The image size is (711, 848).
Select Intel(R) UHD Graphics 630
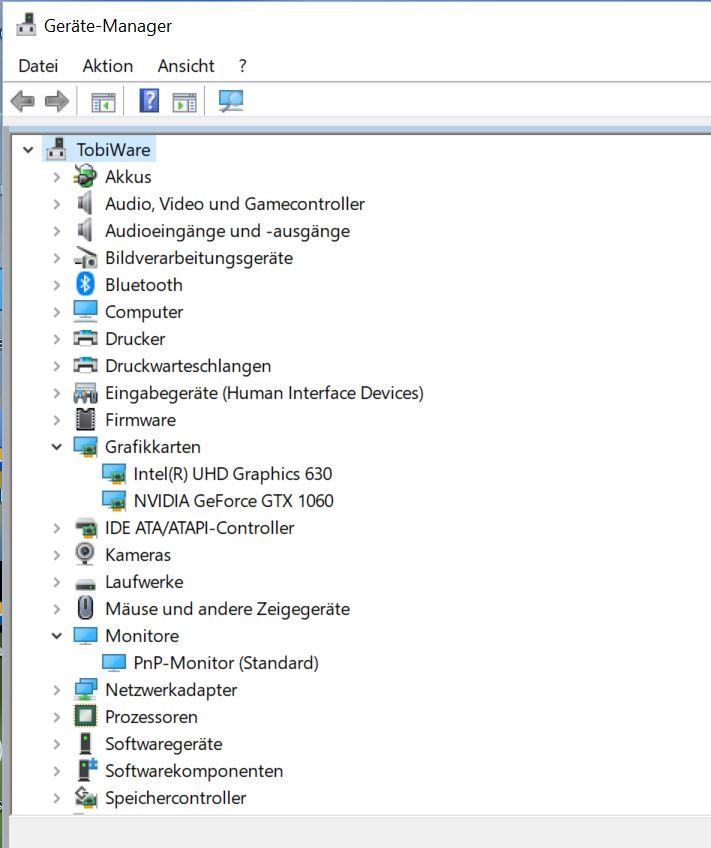(232, 474)
